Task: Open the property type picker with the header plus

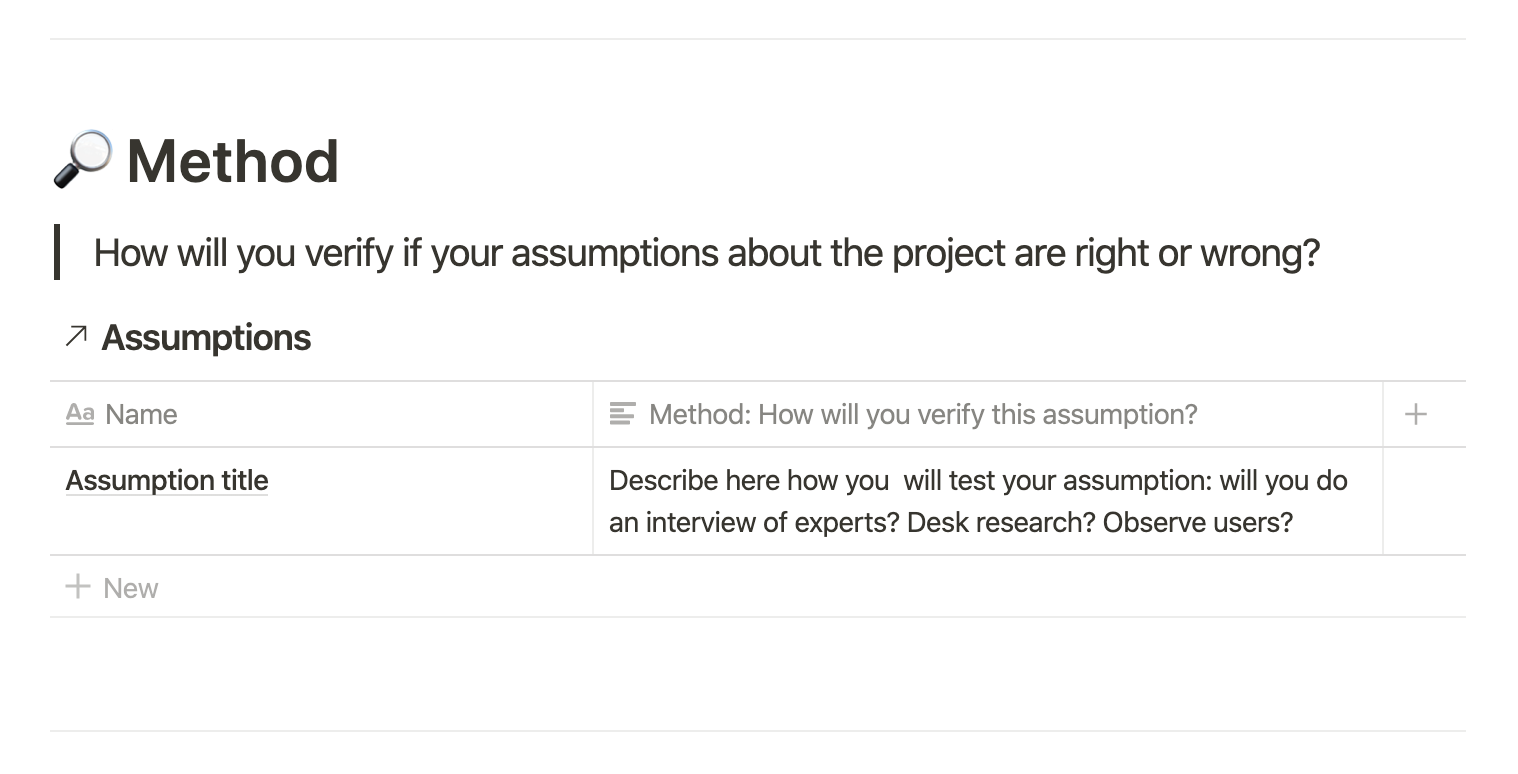Action: pyautogui.click(x=1417, y=413)
